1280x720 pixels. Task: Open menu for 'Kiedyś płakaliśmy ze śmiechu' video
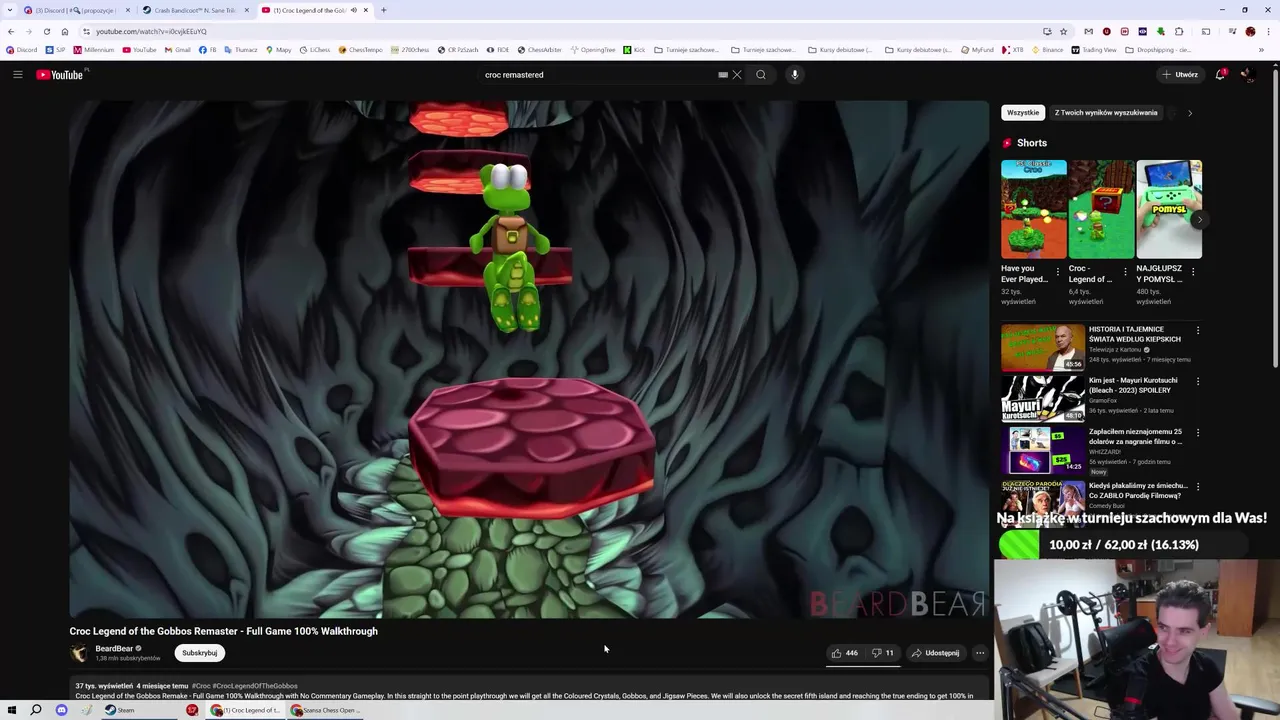coord(1198,486)
